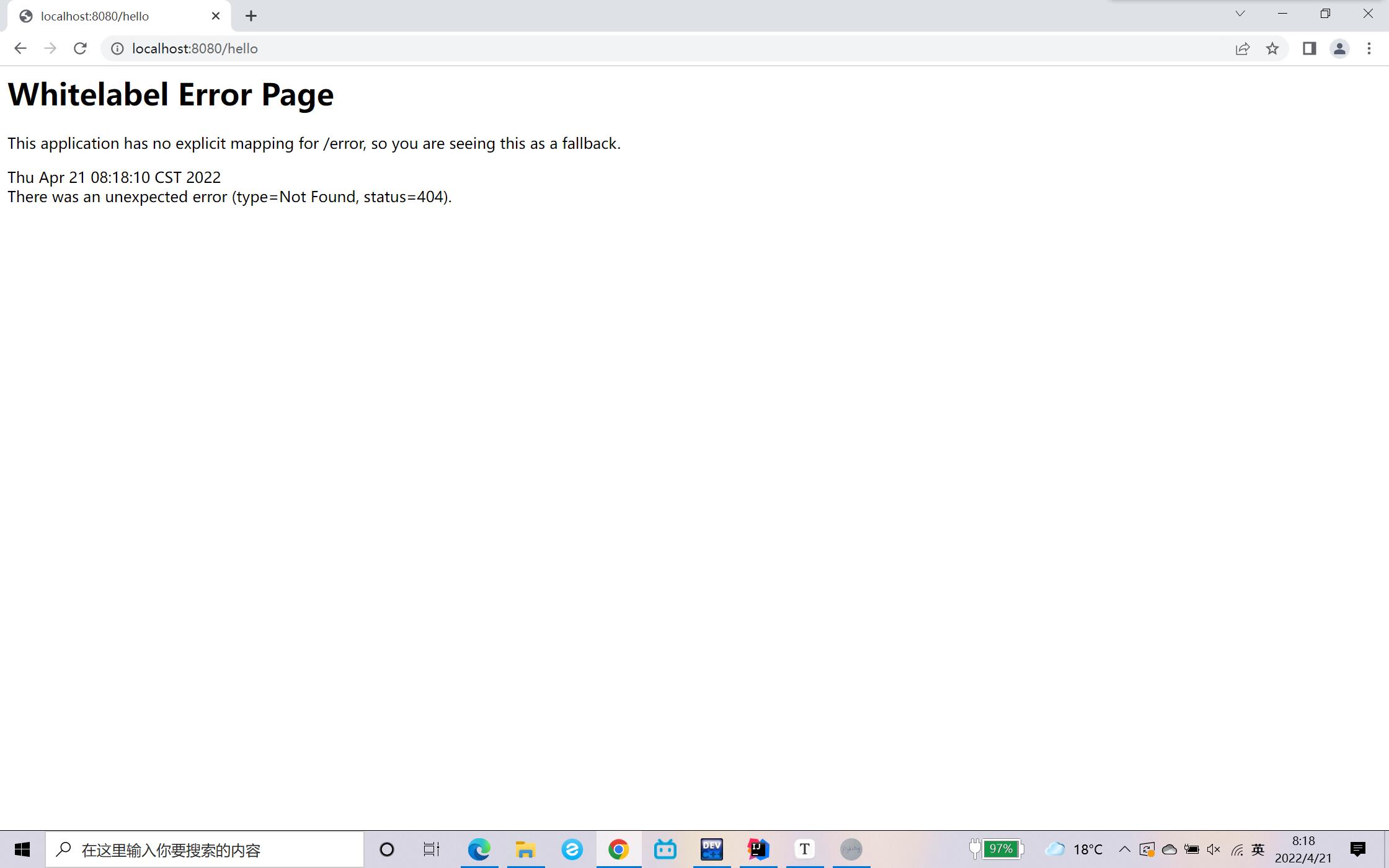Viewport: 1389px width, 868px height.
Task: Open a new tab with plus button
Action: pos(251,16)
